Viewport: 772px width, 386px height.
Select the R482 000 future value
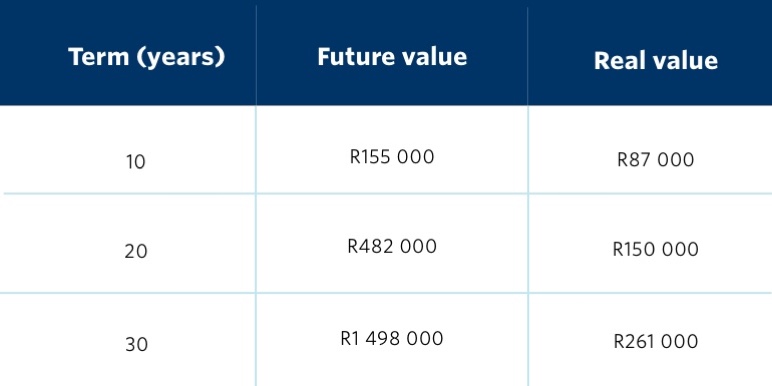coord(392,246)
